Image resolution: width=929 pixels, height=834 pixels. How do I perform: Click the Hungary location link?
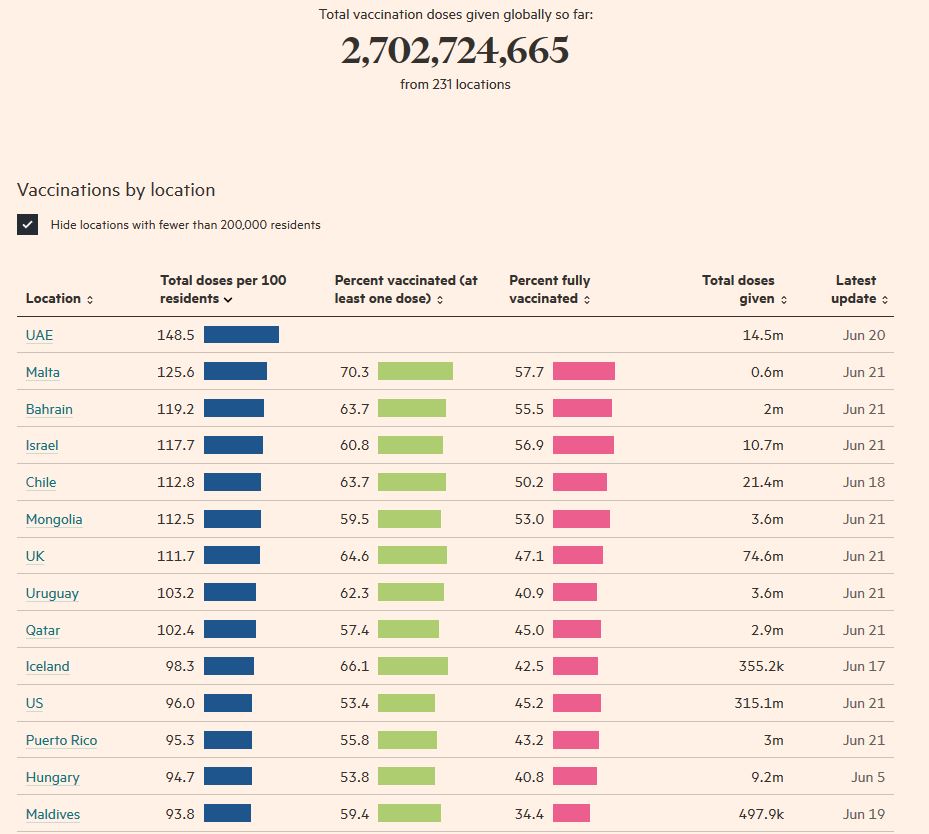(53, 777)
